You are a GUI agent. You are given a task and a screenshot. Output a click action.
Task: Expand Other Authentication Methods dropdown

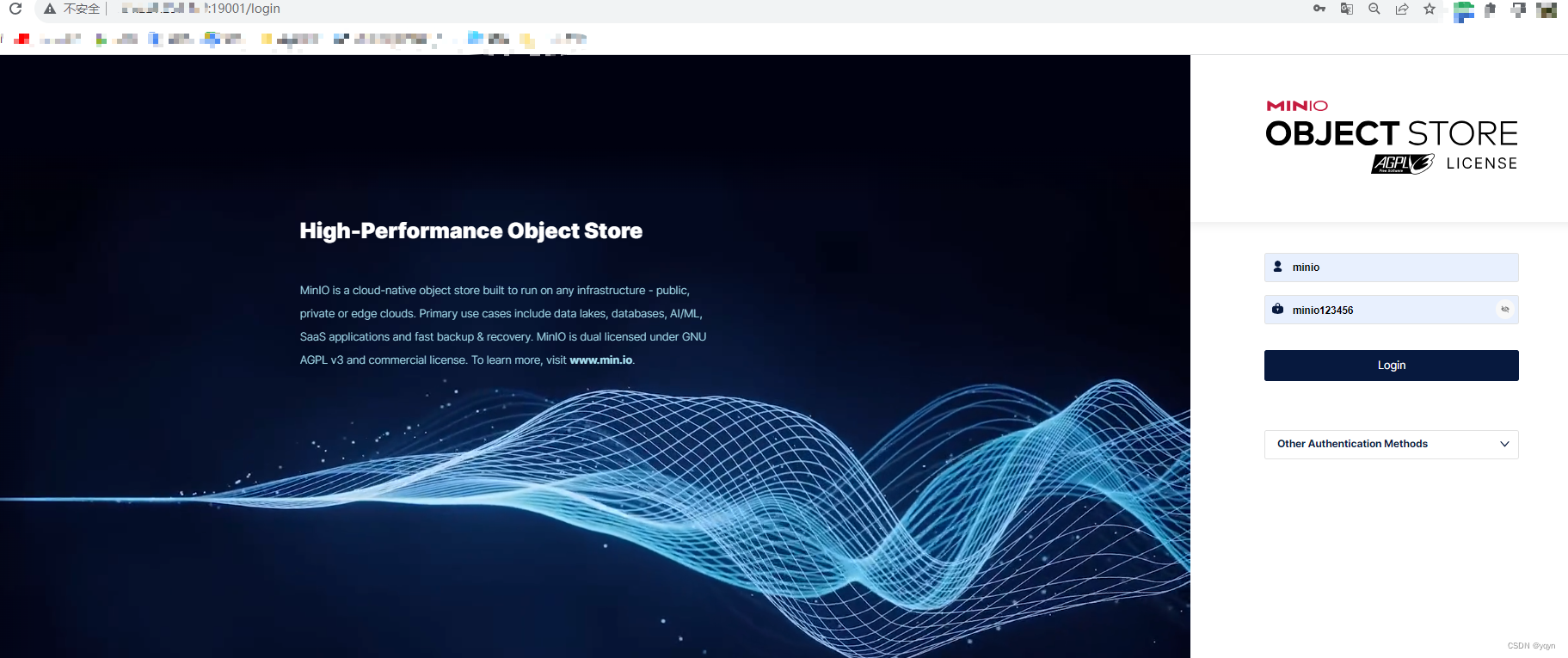click(x=1392, y=445)
